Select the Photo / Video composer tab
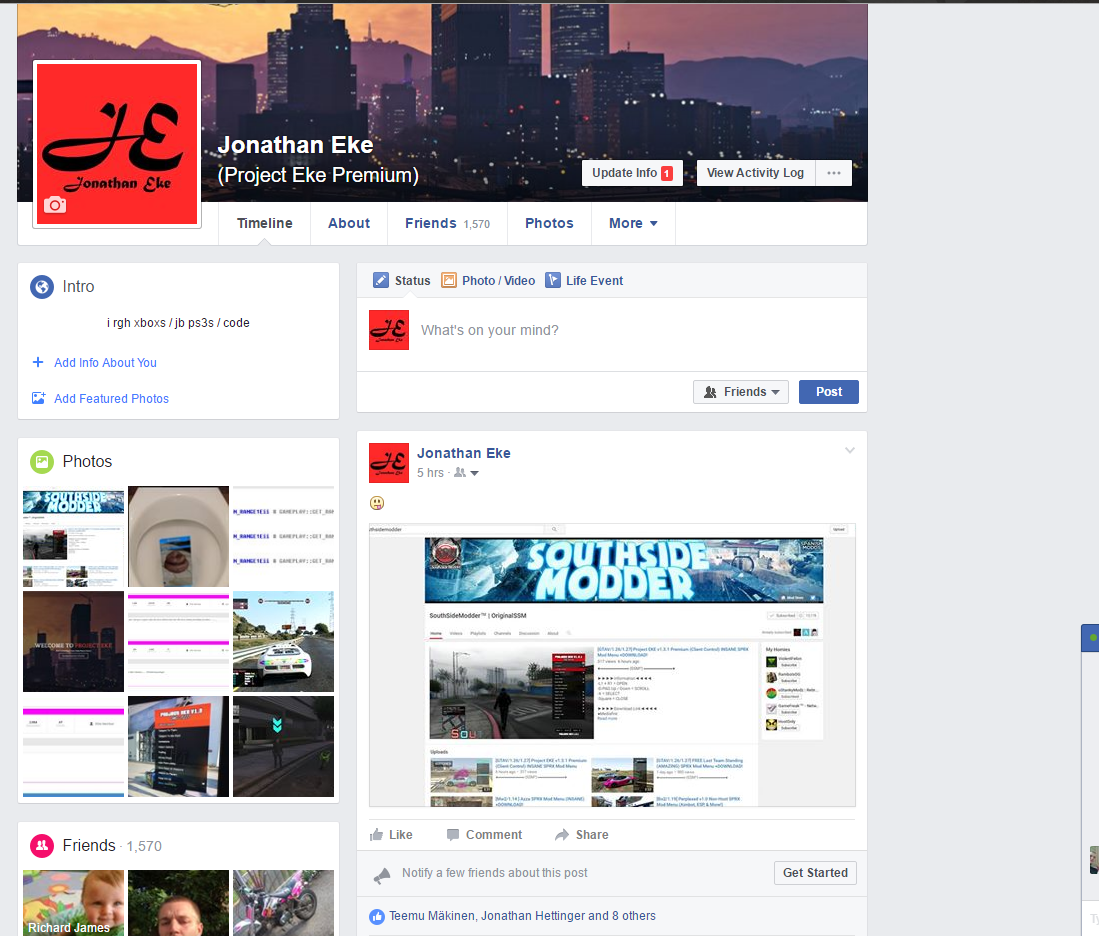1099x936 pixels. 488,280
